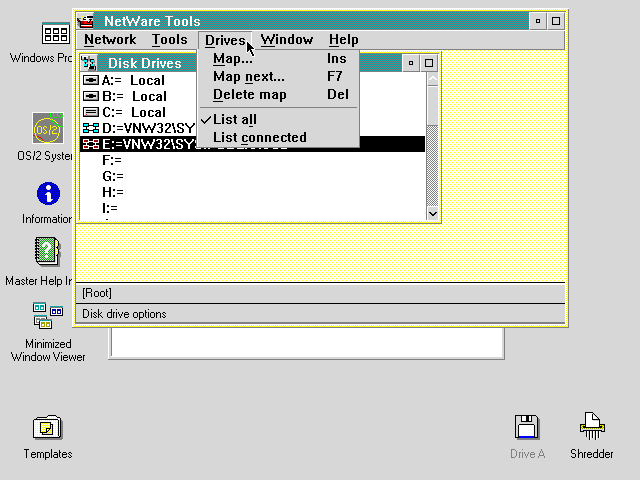
Task: Select hard disk C: Local icon
Action: pos(91,112)
